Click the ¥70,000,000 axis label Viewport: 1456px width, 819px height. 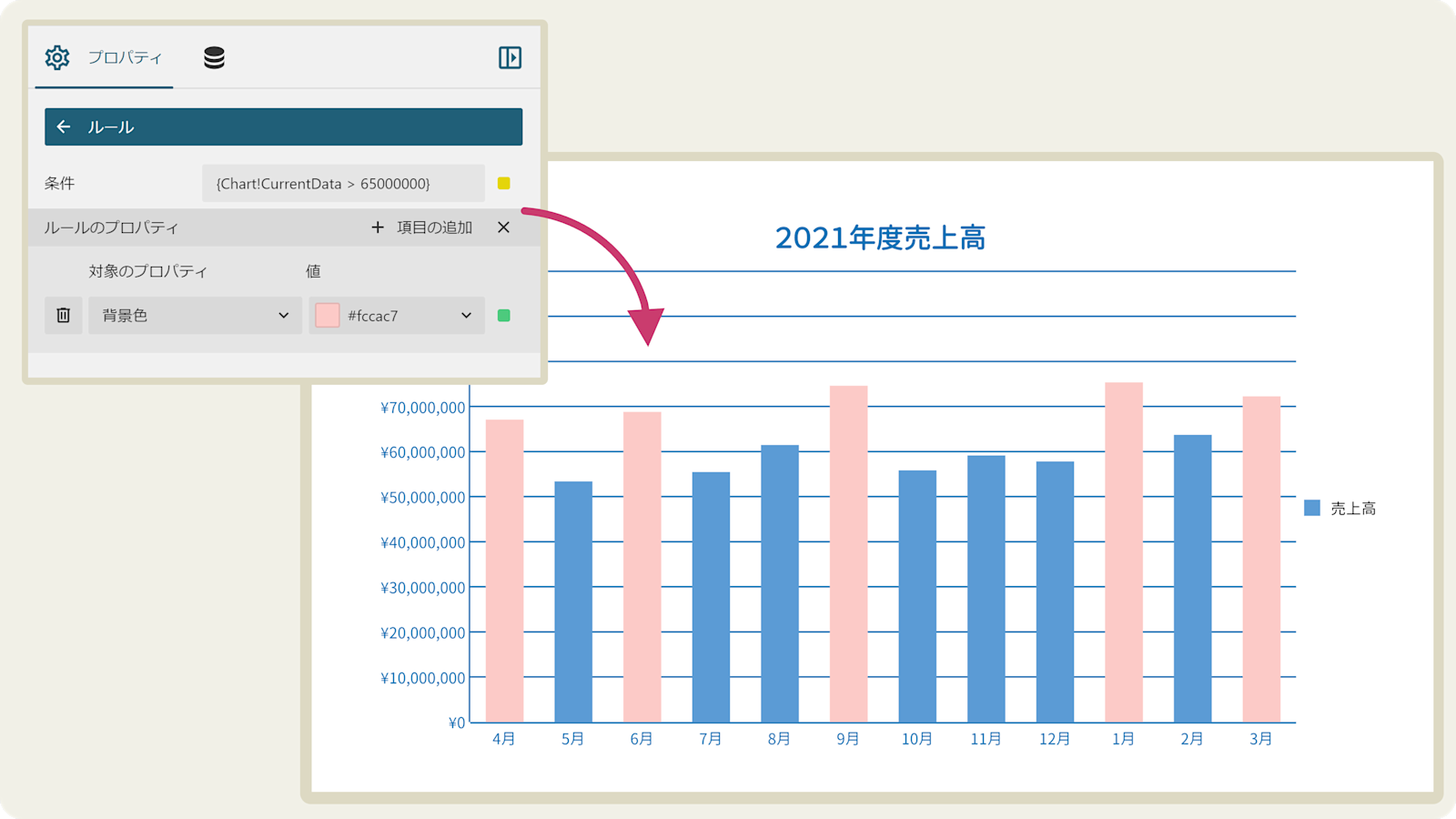click(x=423, y=408)
